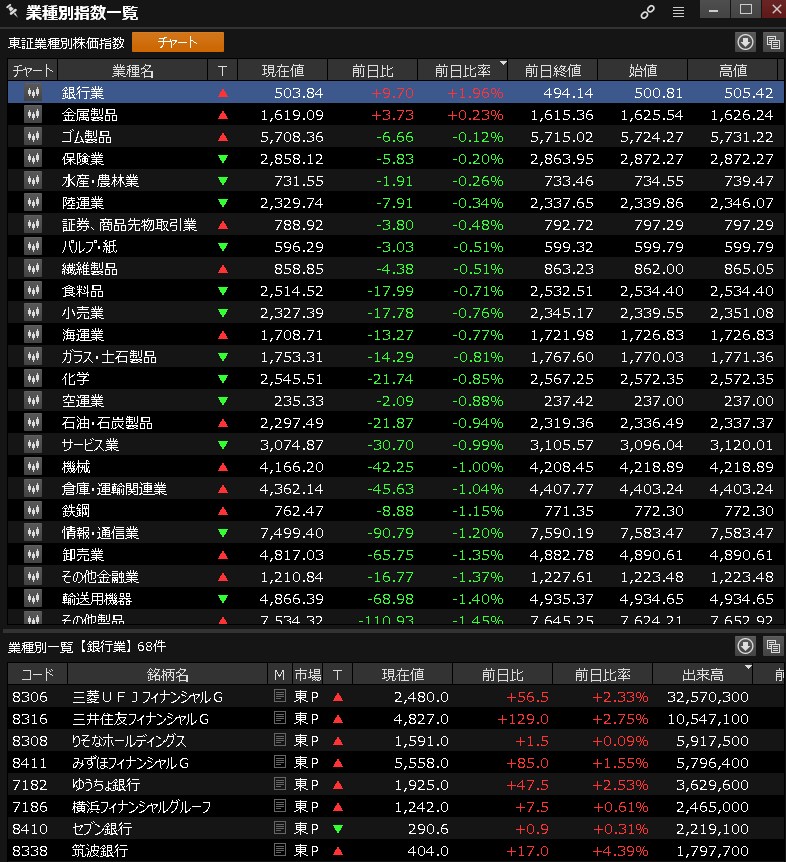The width and height of the screenshot is (786, 862).
Task: Open the hamburger menu in title bar
Action: pos(678,12)
